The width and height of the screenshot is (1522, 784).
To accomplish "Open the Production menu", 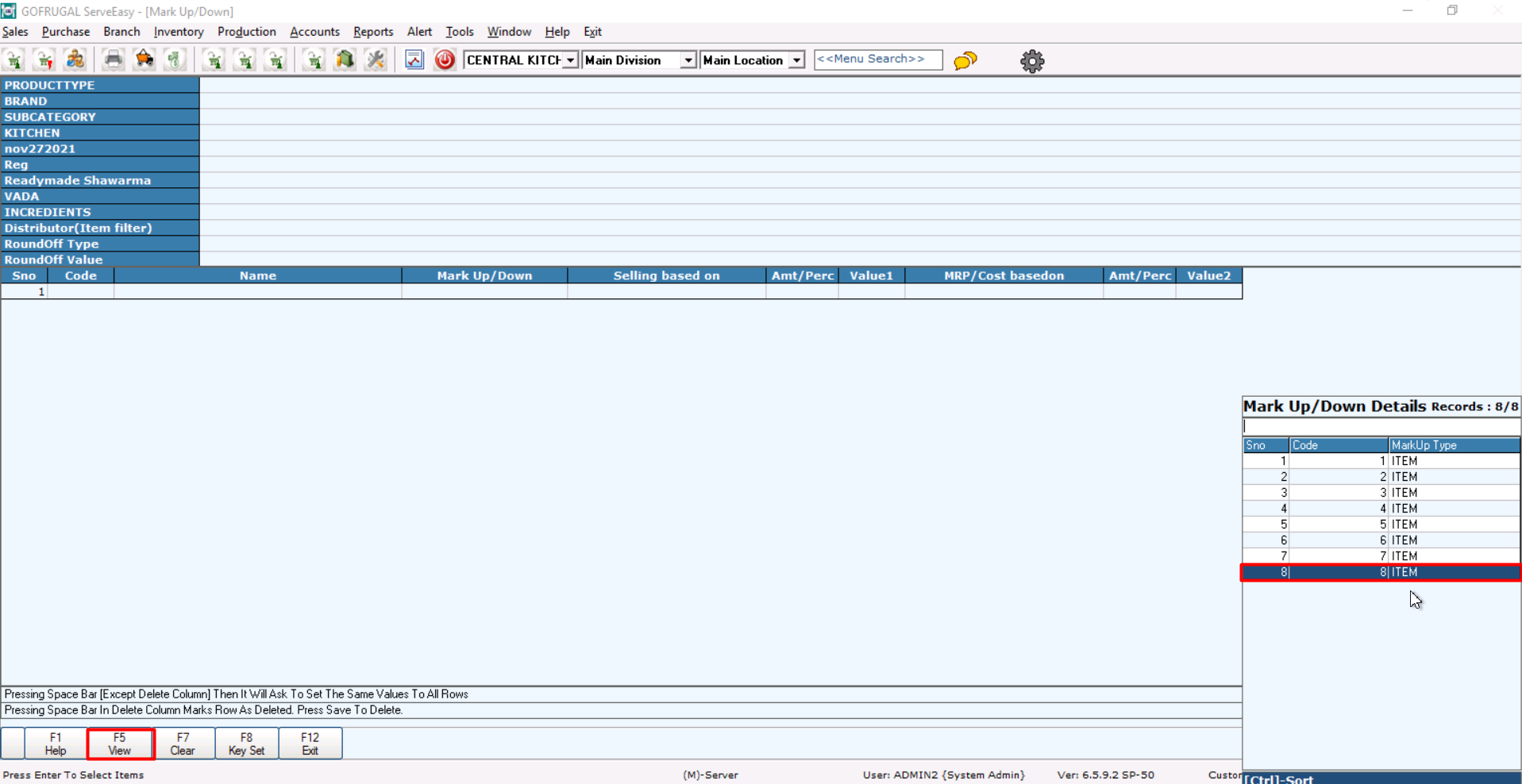I will (x=247, y=32).
